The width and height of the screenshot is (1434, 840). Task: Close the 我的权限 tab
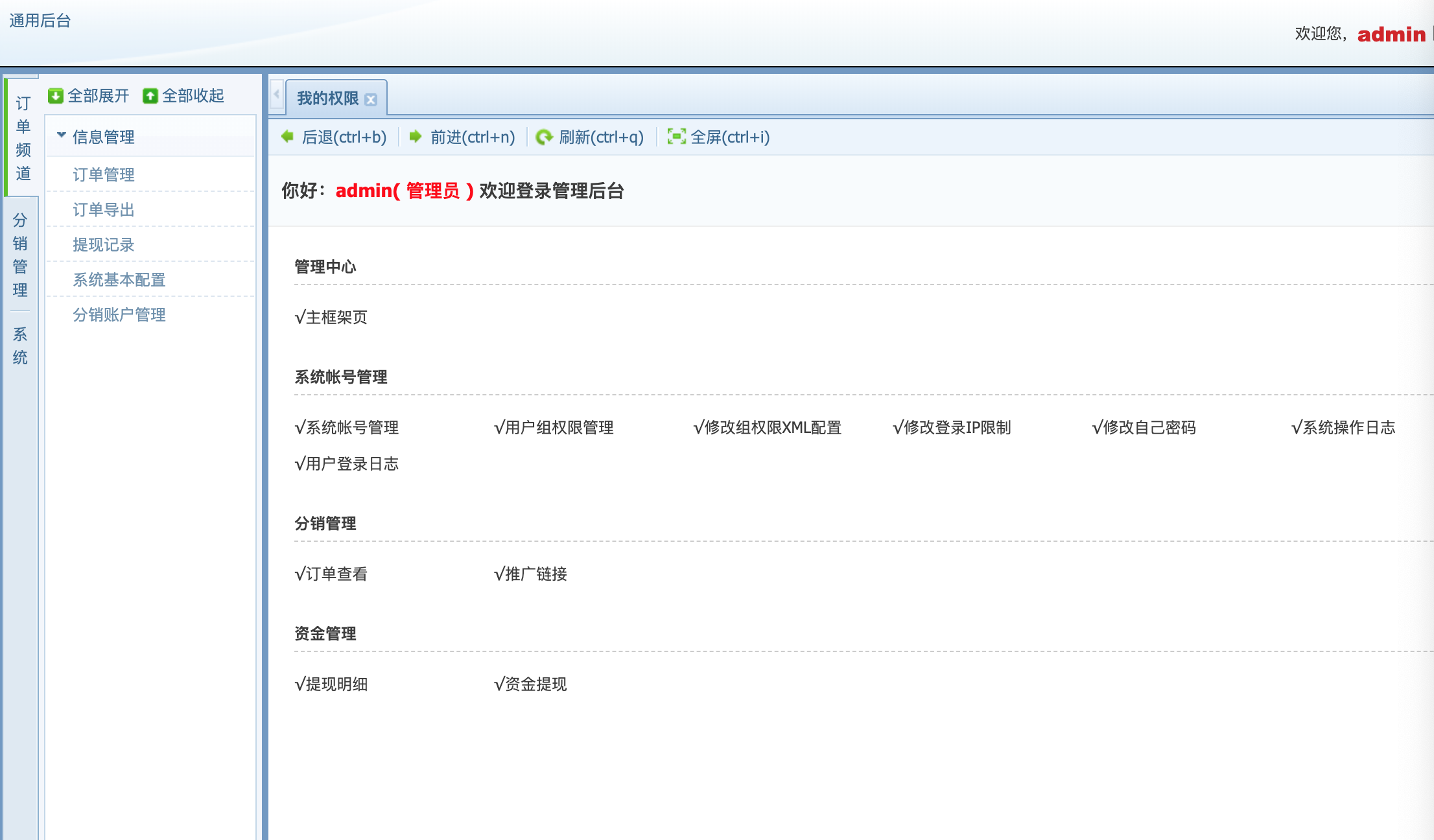[371, 99]
